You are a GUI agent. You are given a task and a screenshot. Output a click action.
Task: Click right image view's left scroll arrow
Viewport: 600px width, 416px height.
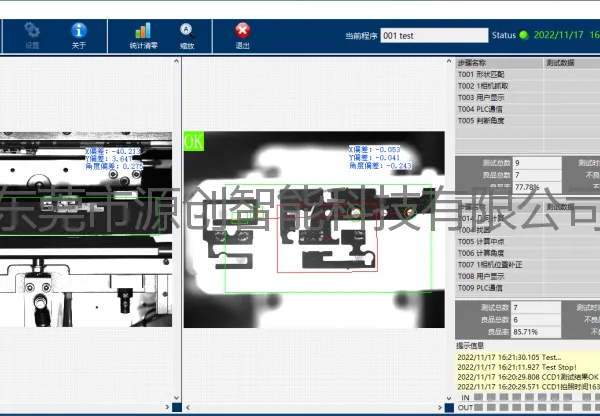188,408
